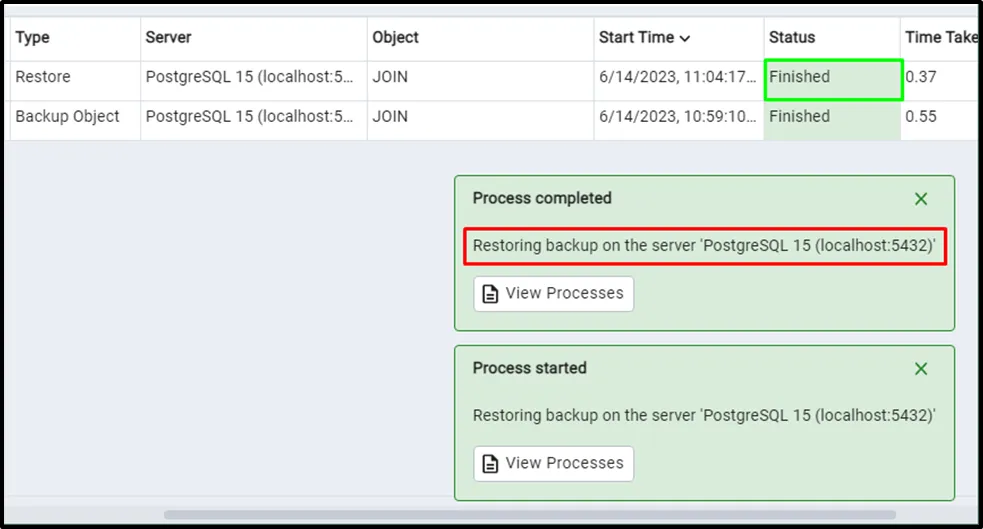The image size is (983, 529).
Task: Sort by the Type column header
Action: click(33, 38)
